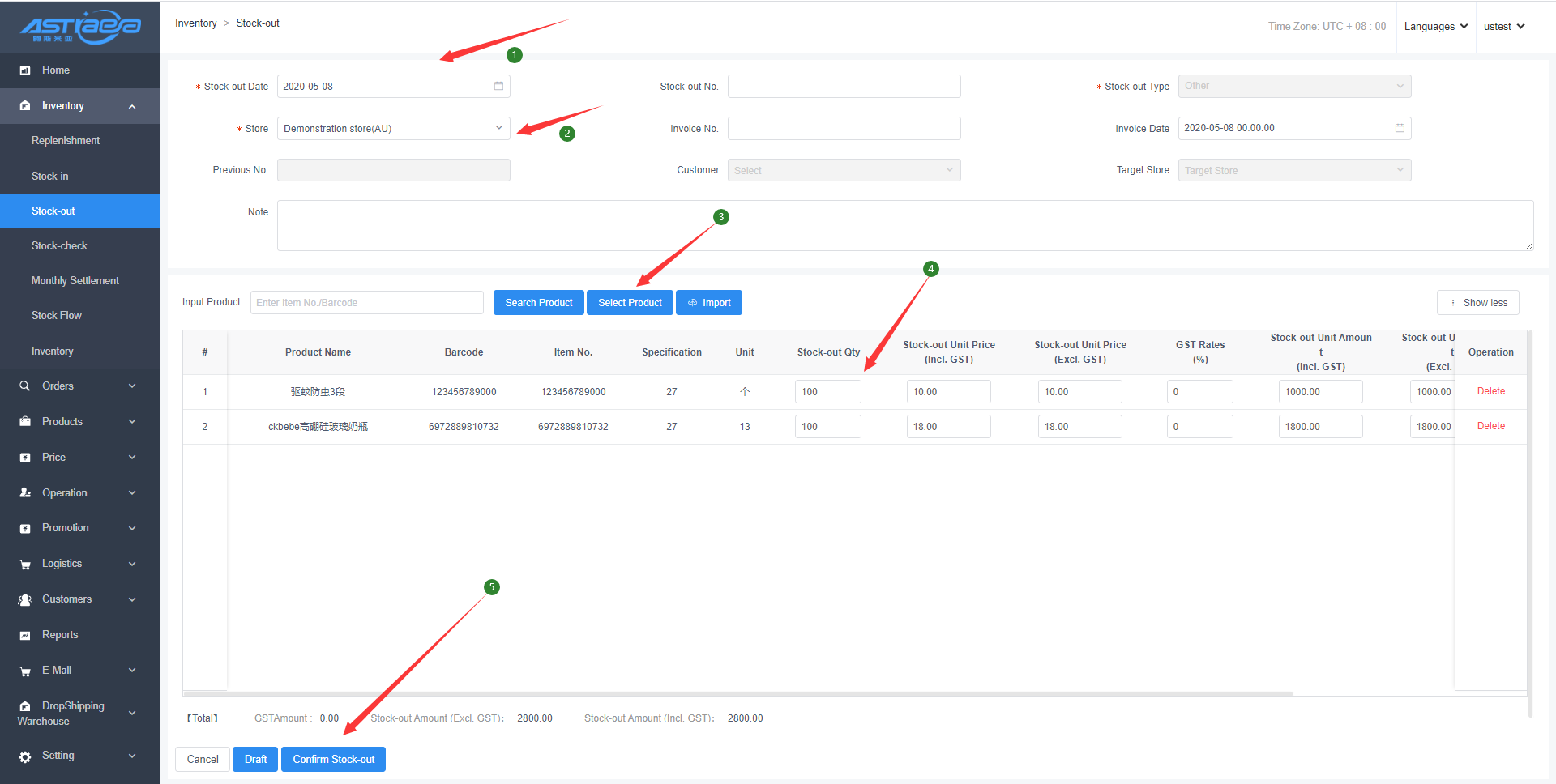Toggle Show less column view
The height and width of the screenshot is (784, 1556).
(1477, 303)
